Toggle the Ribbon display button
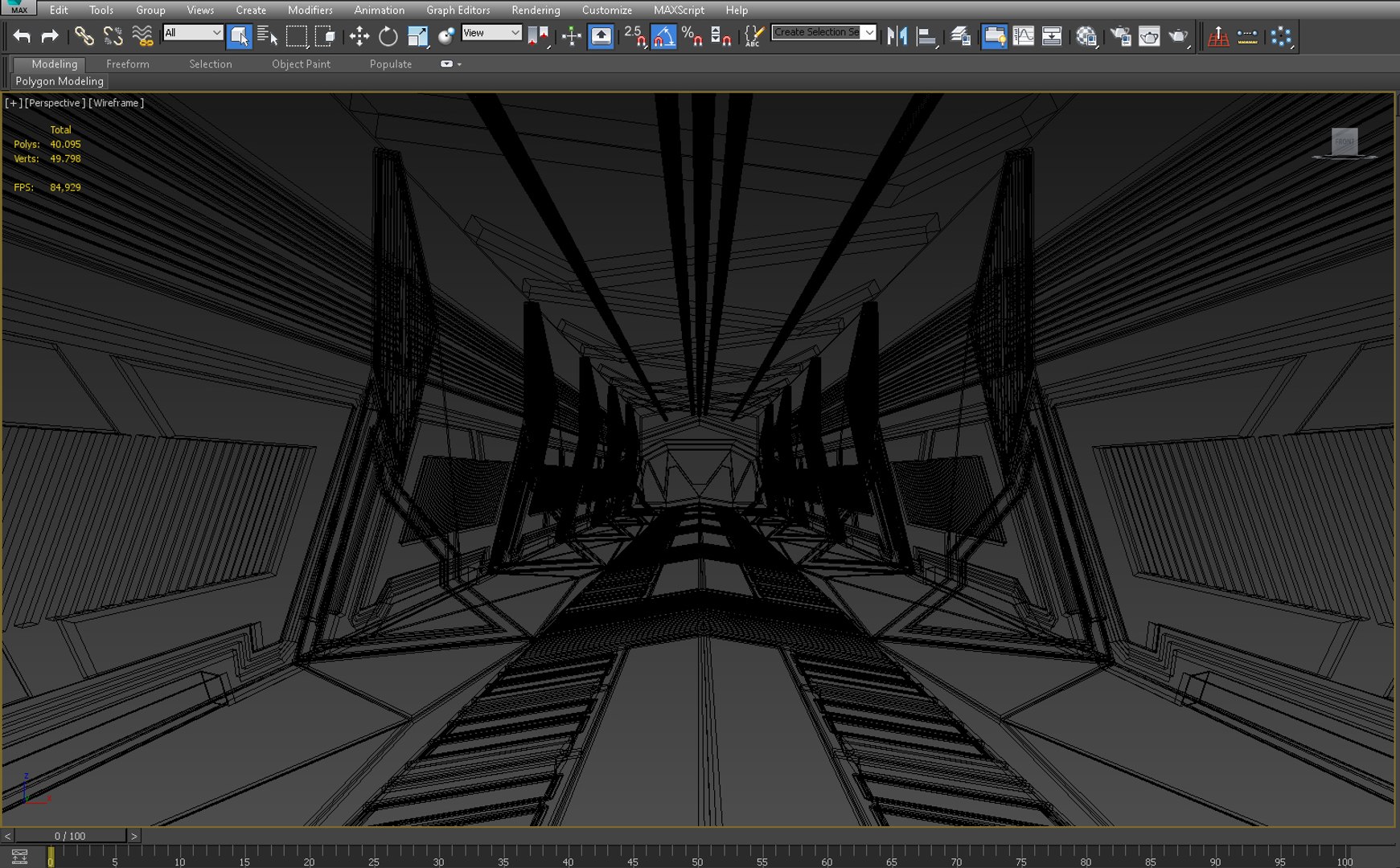 [x=995, y=36]
